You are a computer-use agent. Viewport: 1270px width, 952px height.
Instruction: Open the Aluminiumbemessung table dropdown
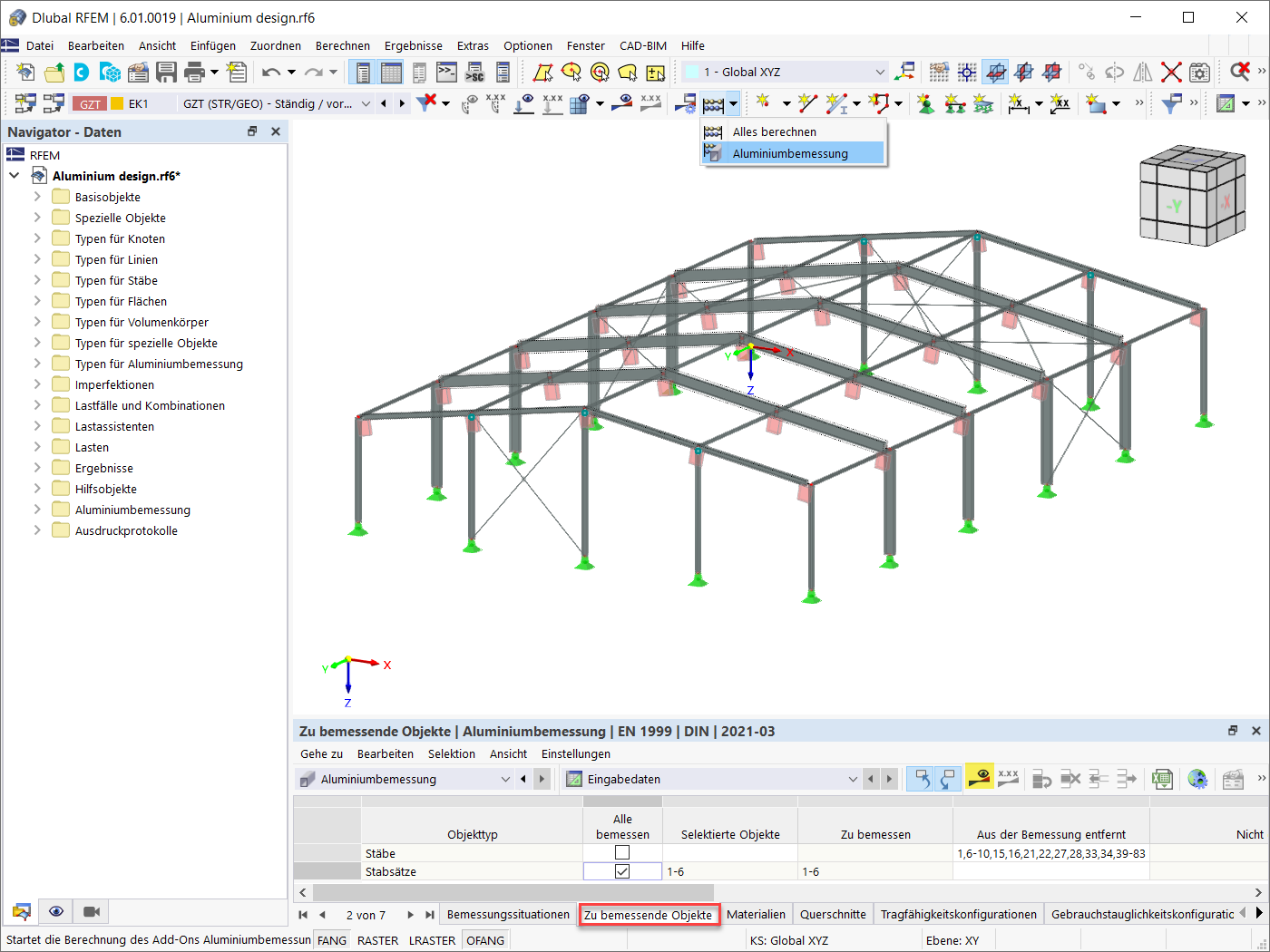[505, 779]
